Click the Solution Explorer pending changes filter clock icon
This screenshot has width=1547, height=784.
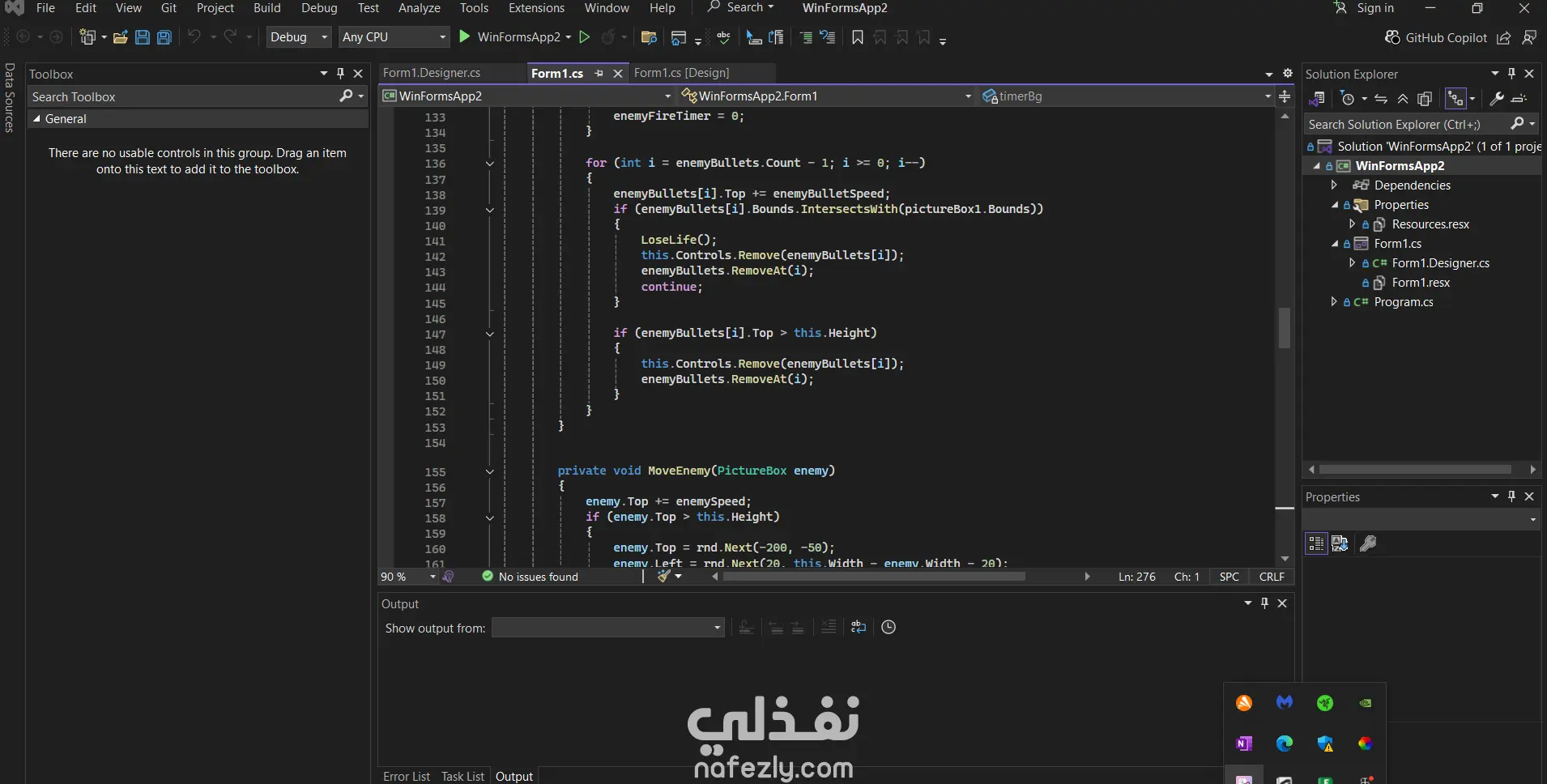1348,99
